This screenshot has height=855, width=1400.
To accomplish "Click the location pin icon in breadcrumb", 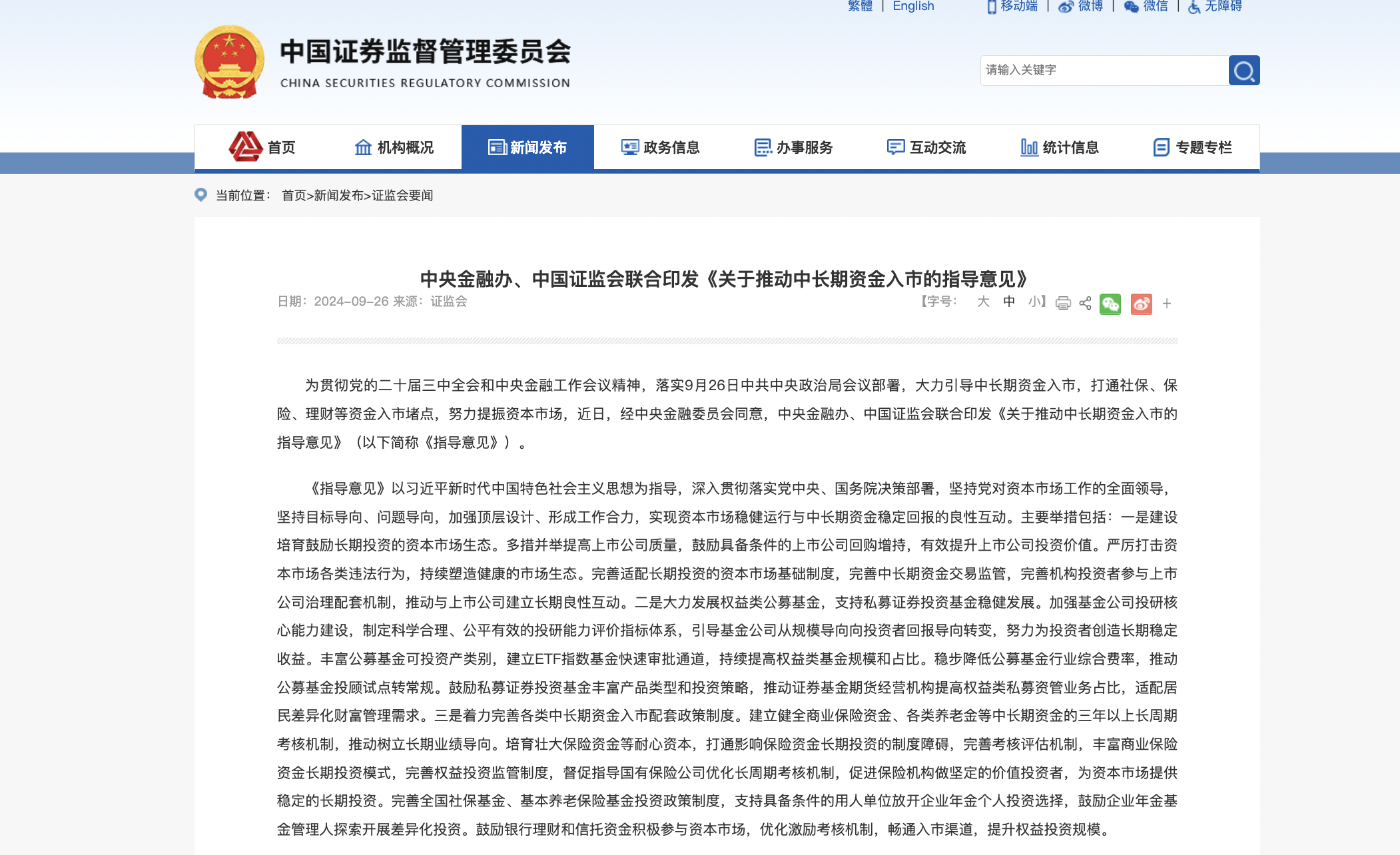I will (200, 194).
